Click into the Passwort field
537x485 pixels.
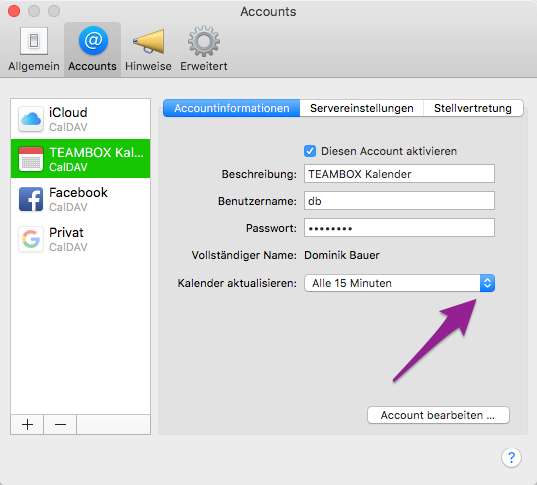click(399, 228)
